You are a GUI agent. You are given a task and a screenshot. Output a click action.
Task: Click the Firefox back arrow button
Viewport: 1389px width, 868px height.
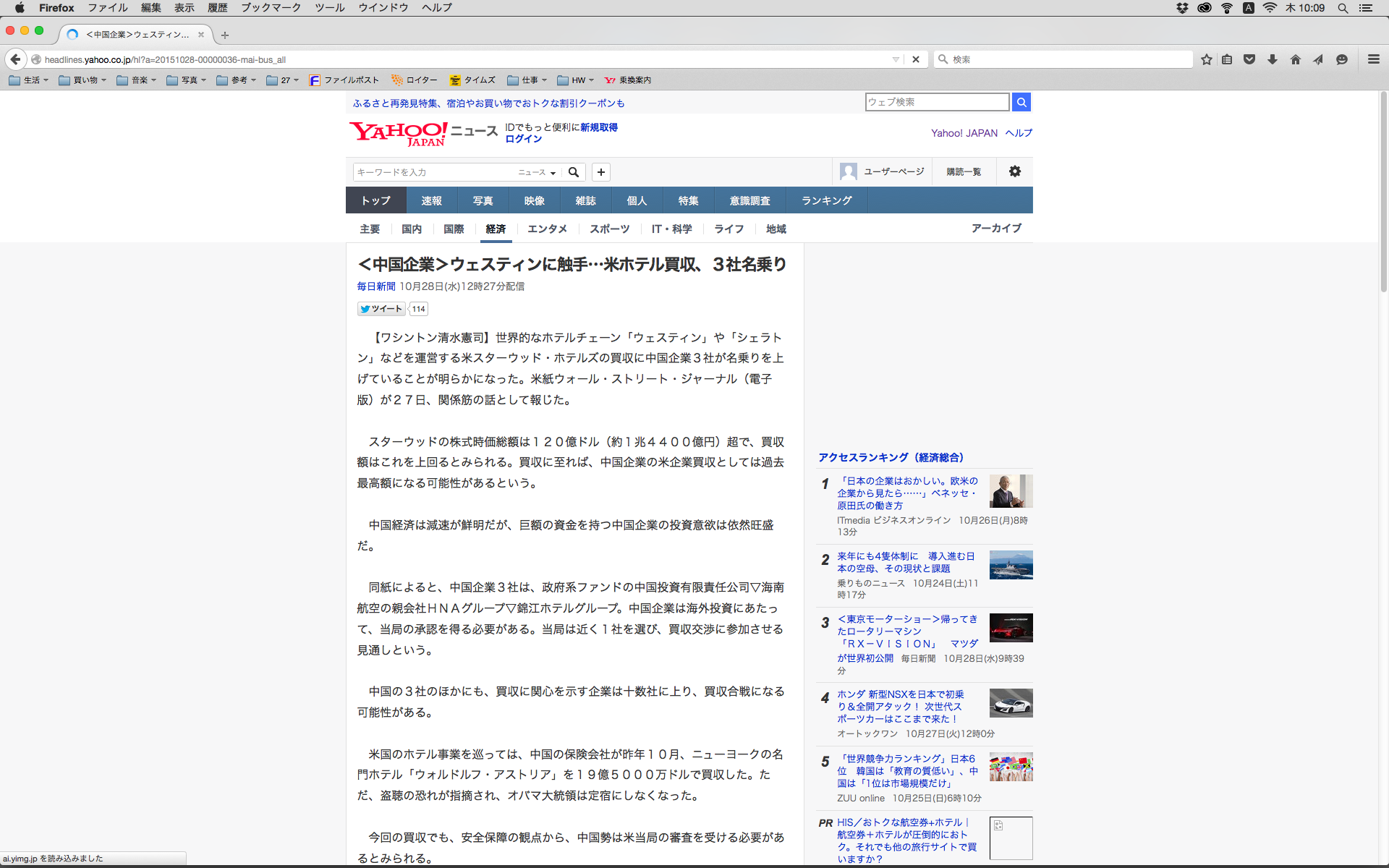16,59
